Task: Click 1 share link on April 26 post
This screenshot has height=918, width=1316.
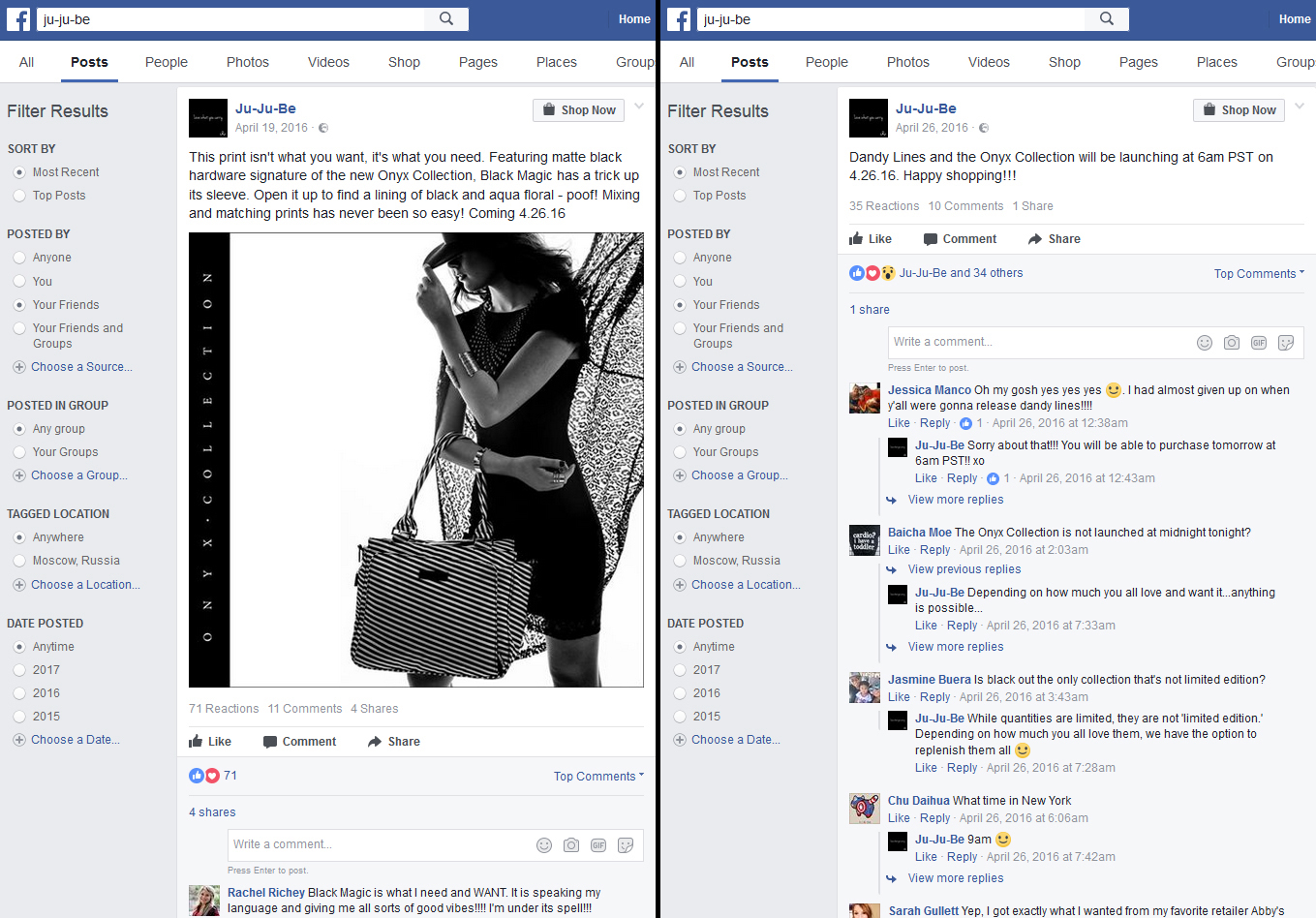Action: 870,310
